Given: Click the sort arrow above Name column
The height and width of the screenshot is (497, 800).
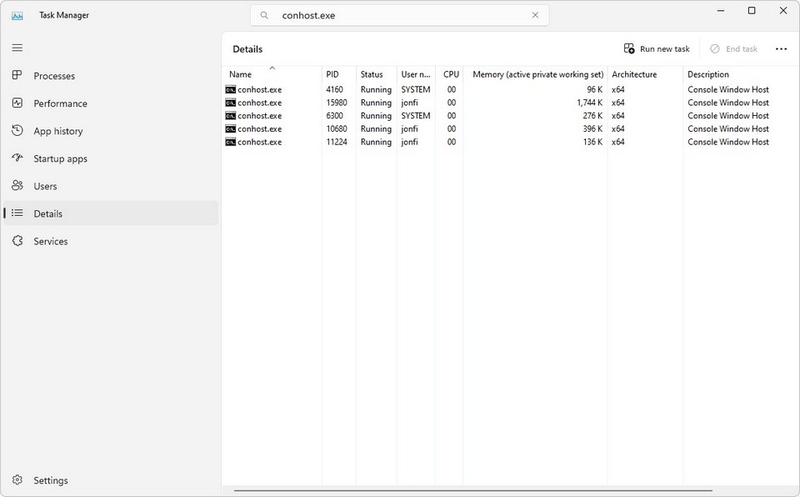Looking at the screenshot, I should tap(272, 67).
